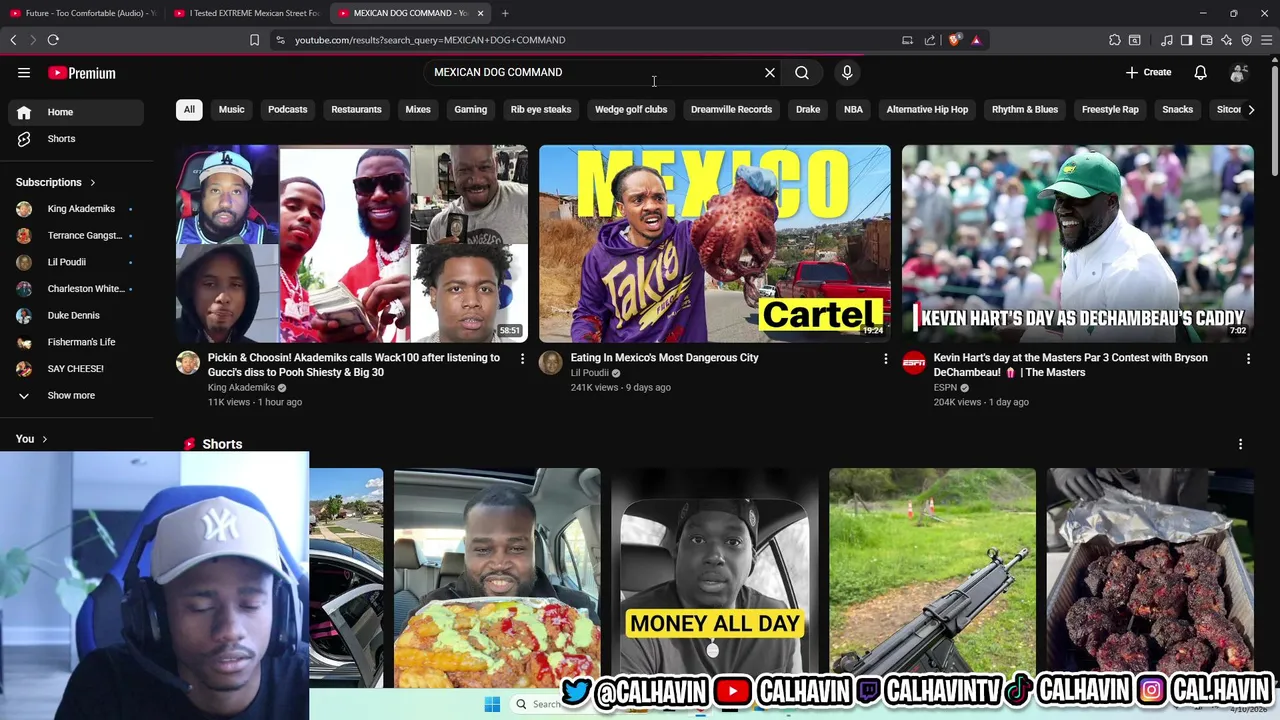Viewport: 1280px width, 720px height.
Task: Clear the search box with the X
Action: [770, 73]
